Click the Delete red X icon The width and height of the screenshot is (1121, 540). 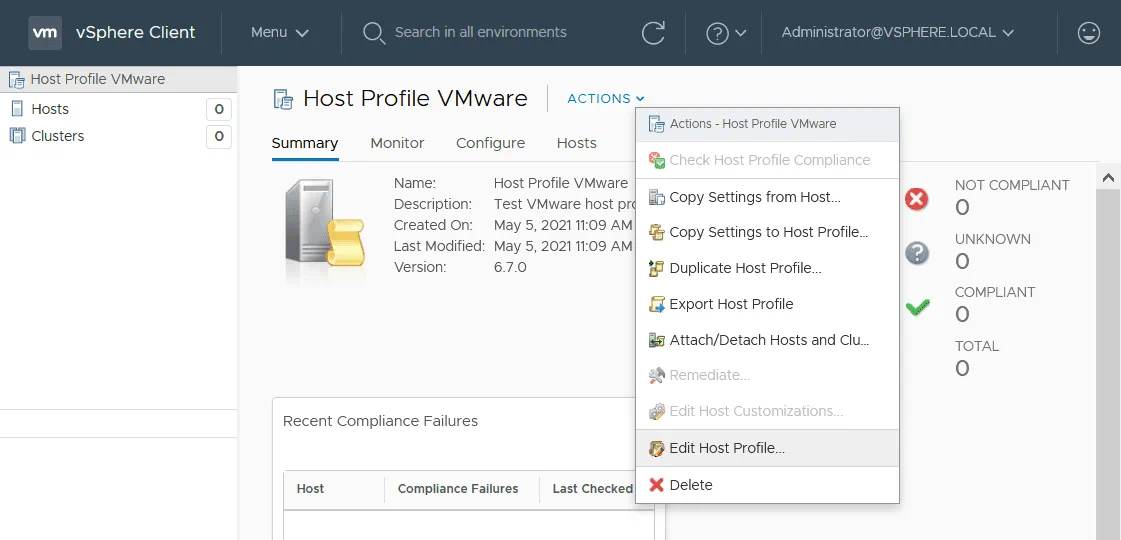[x=656, y=485]
